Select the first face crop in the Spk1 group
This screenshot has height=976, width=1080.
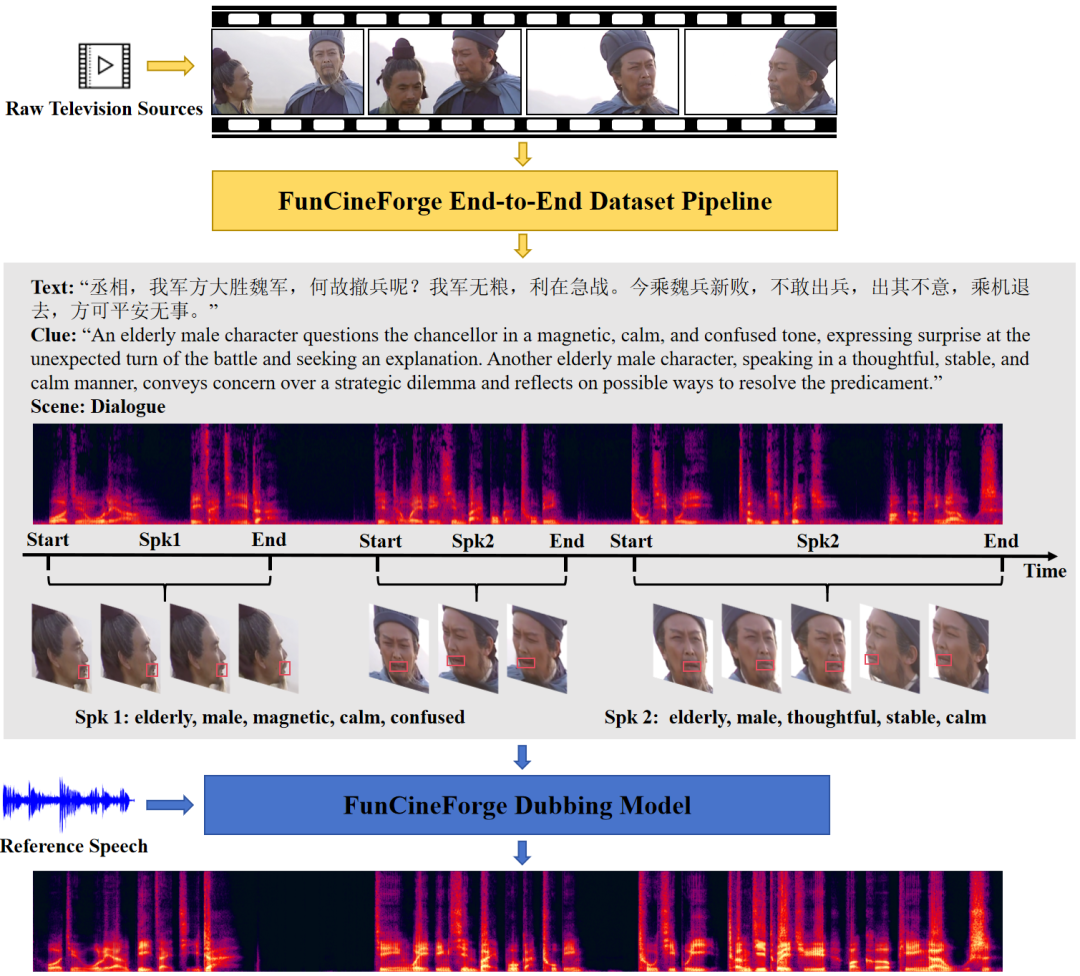tap(61, 647)
